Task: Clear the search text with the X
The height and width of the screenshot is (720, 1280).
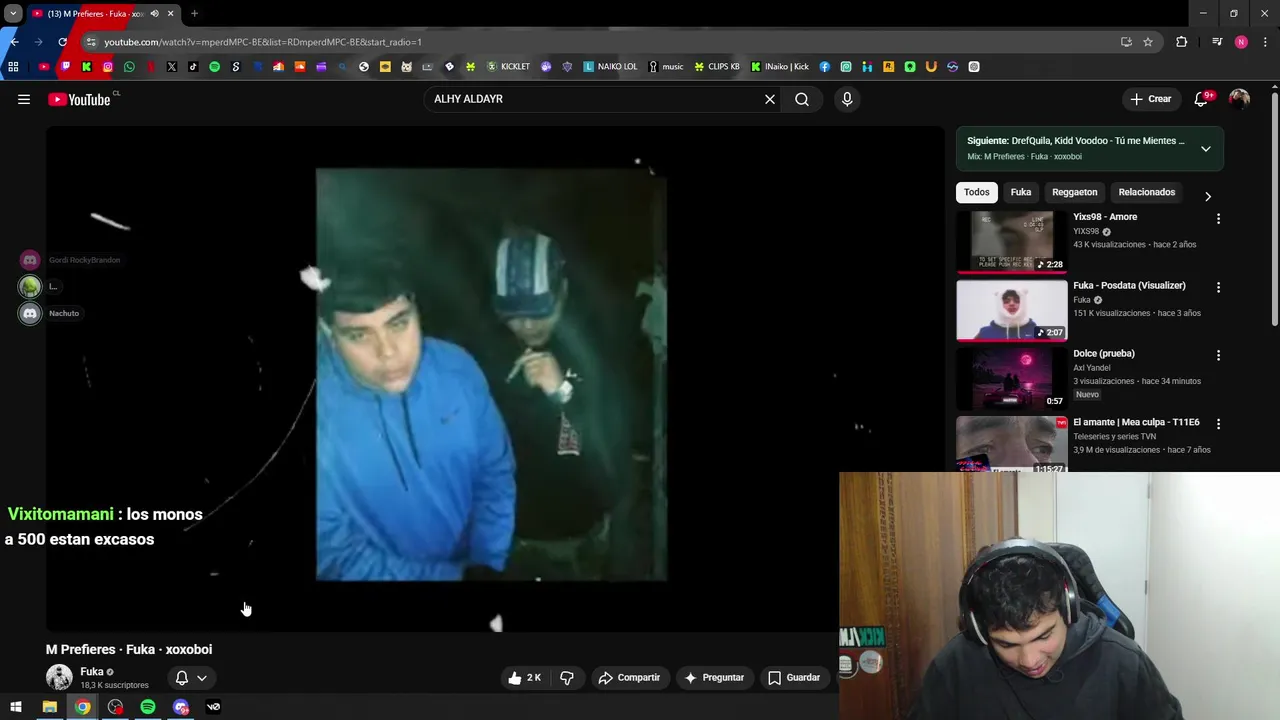Action: [770, 99]
